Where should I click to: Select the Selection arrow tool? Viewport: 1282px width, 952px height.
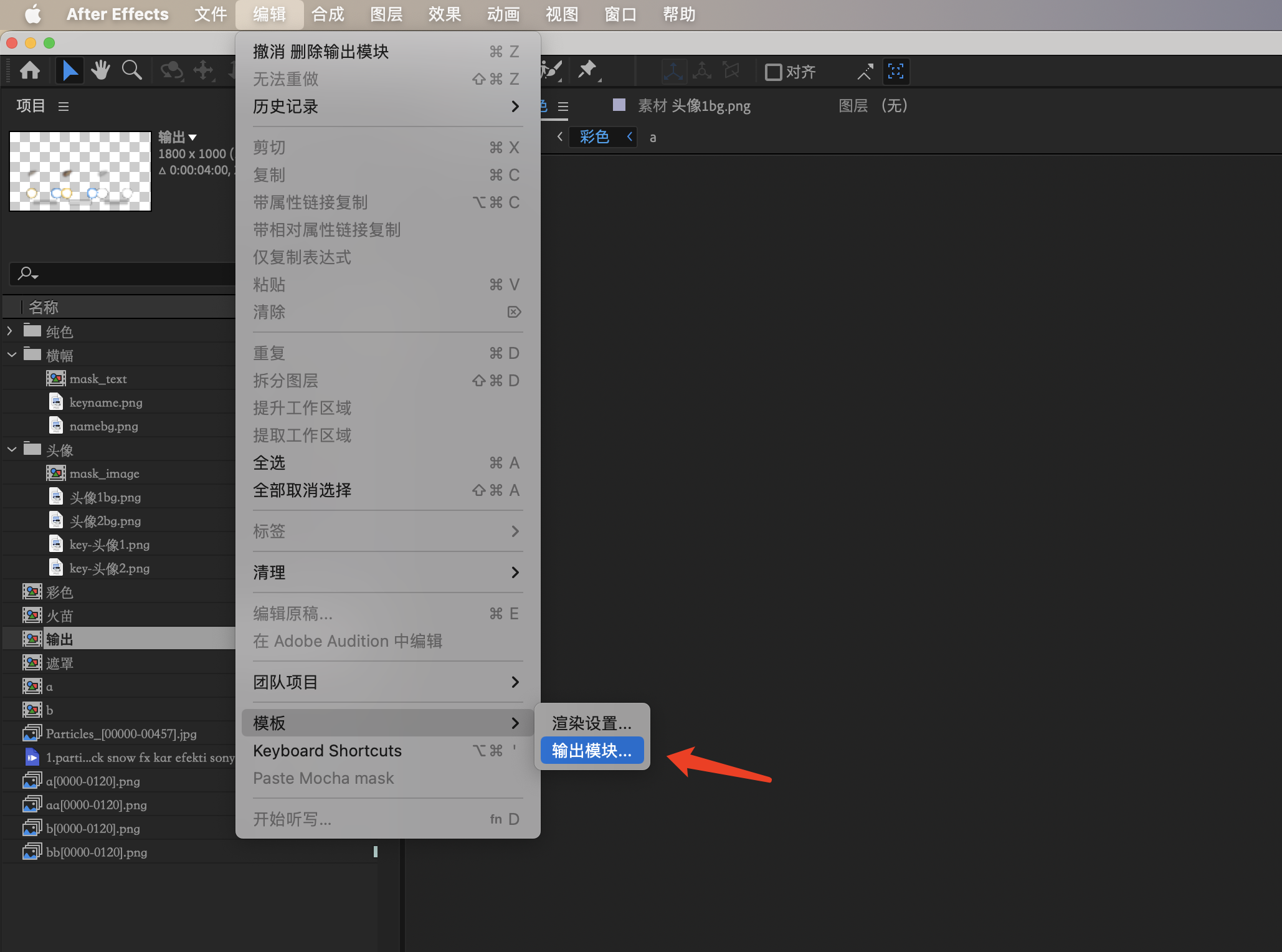pyautogui.click(x=69, y=71)
